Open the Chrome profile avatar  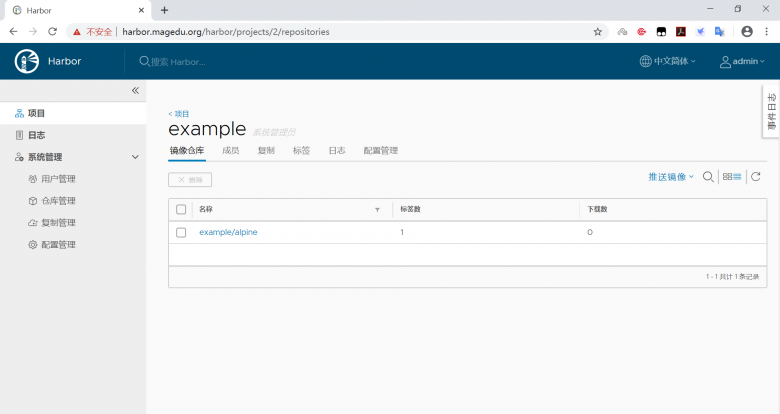click(x=747, y=31)
